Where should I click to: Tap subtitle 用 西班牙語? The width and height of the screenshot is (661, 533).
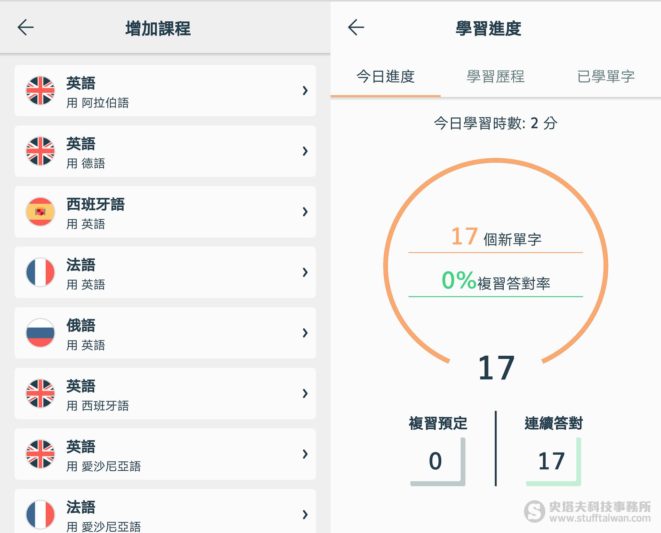click(x=98, y=406)
